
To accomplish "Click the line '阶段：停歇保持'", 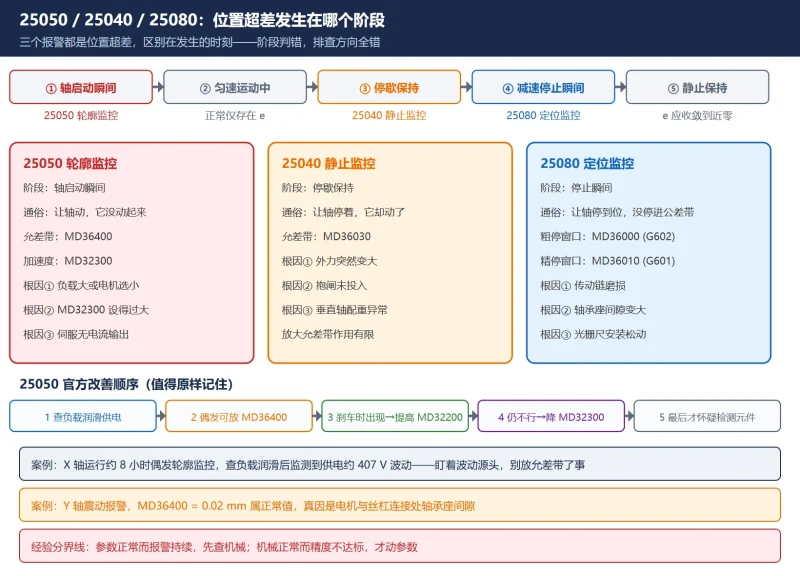I will [x=318, y=188].
